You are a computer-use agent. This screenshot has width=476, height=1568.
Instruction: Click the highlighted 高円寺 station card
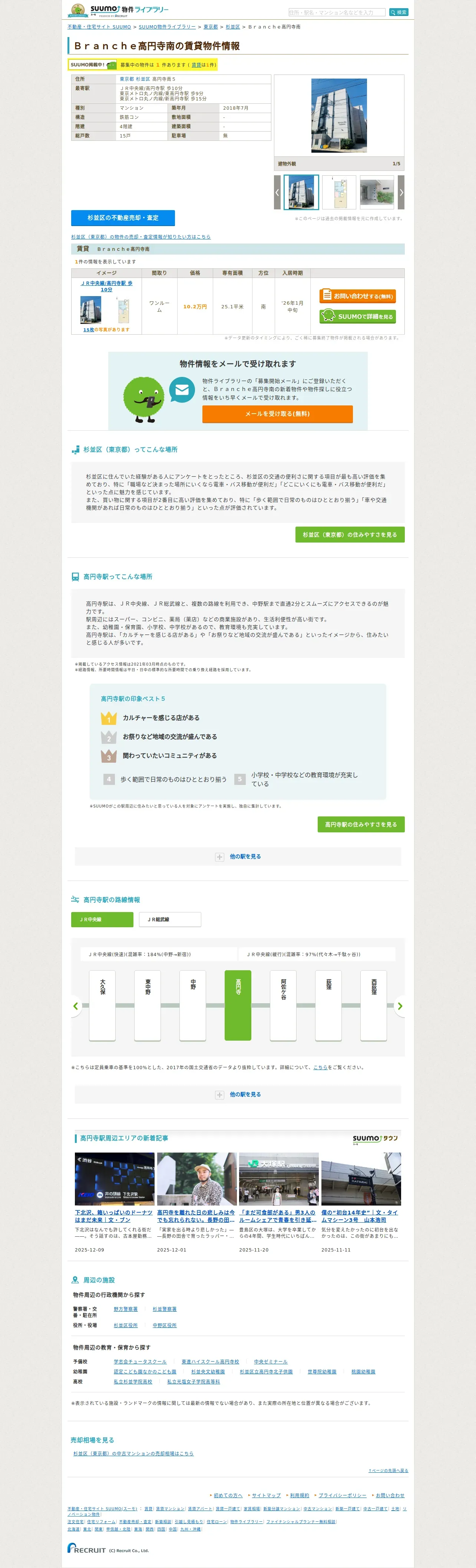(x=238, y=1005)
